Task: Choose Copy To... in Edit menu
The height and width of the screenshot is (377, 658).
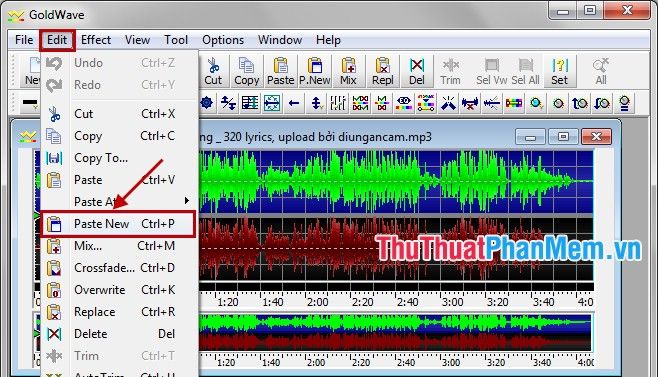Action: point(118,158)
